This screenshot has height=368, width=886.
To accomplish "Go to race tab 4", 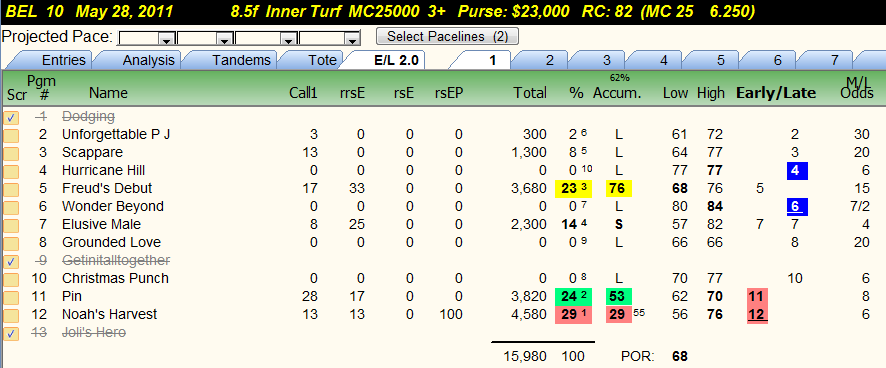I will coord(663,60).
